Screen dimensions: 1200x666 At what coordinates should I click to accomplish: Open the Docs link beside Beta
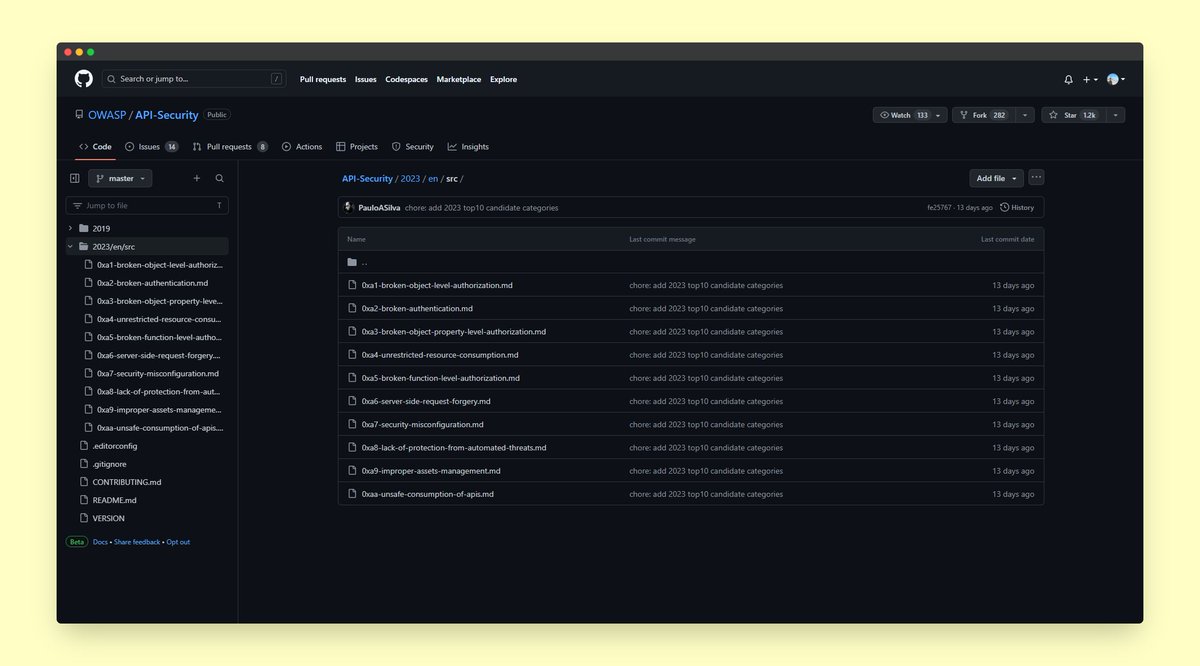pyautogui.click(x=100, y=542)
